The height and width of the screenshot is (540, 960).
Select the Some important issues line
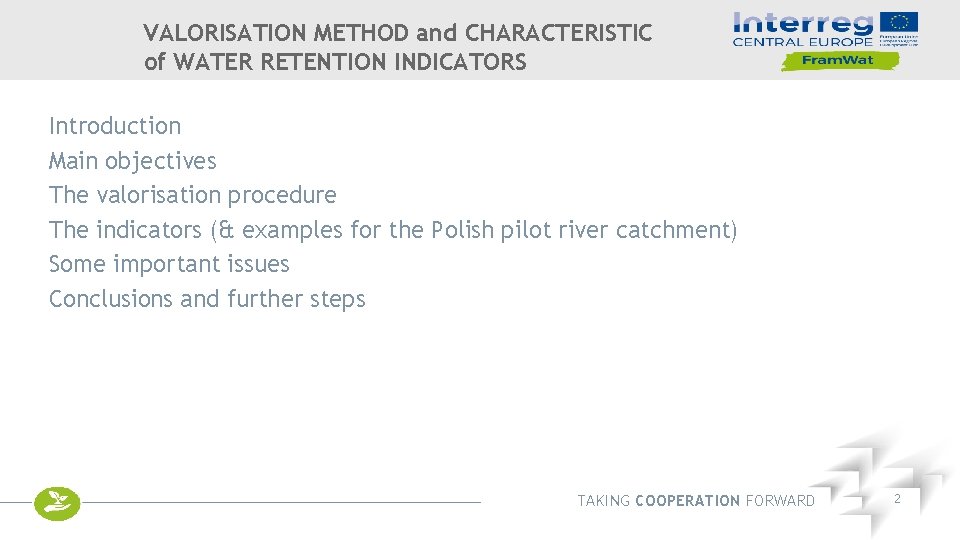[x=169, y=265]
